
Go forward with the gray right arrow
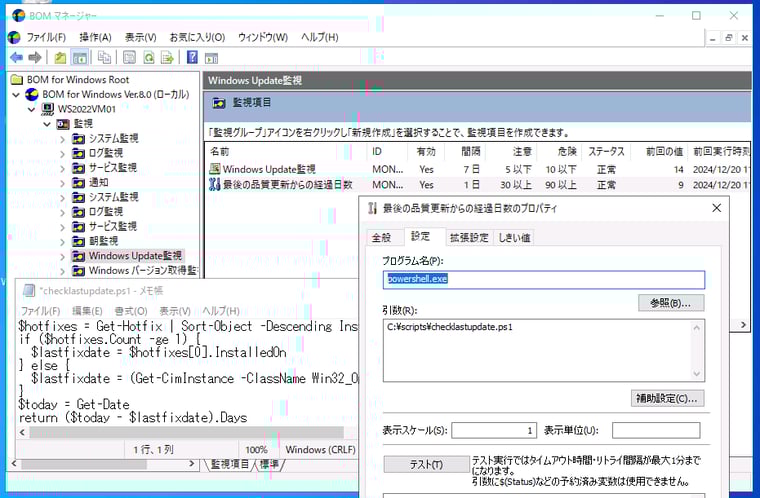pos(35,58)
